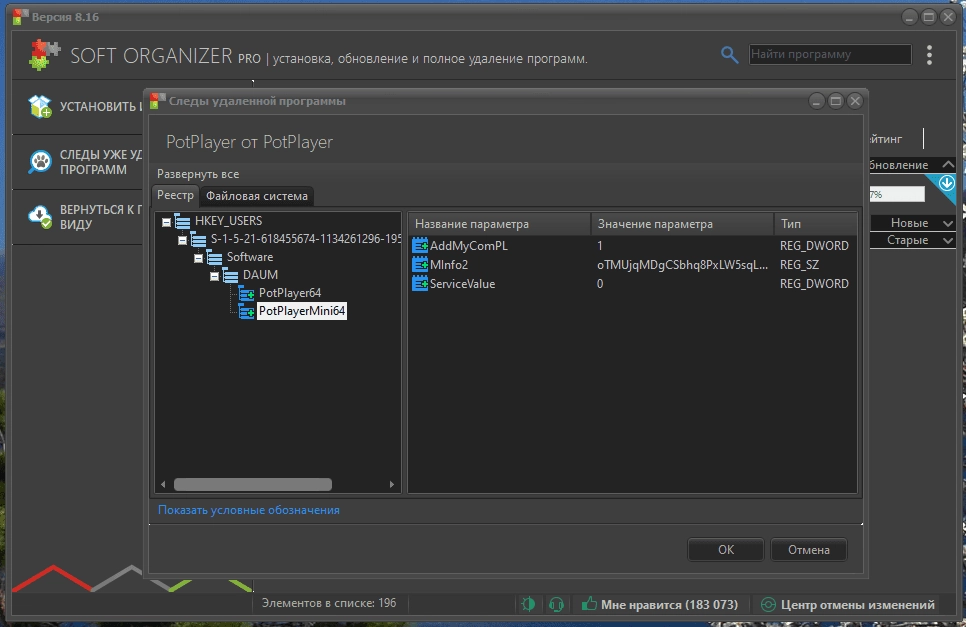
Task: Collapse the DAUM tree node
Action: coord(214,276)
